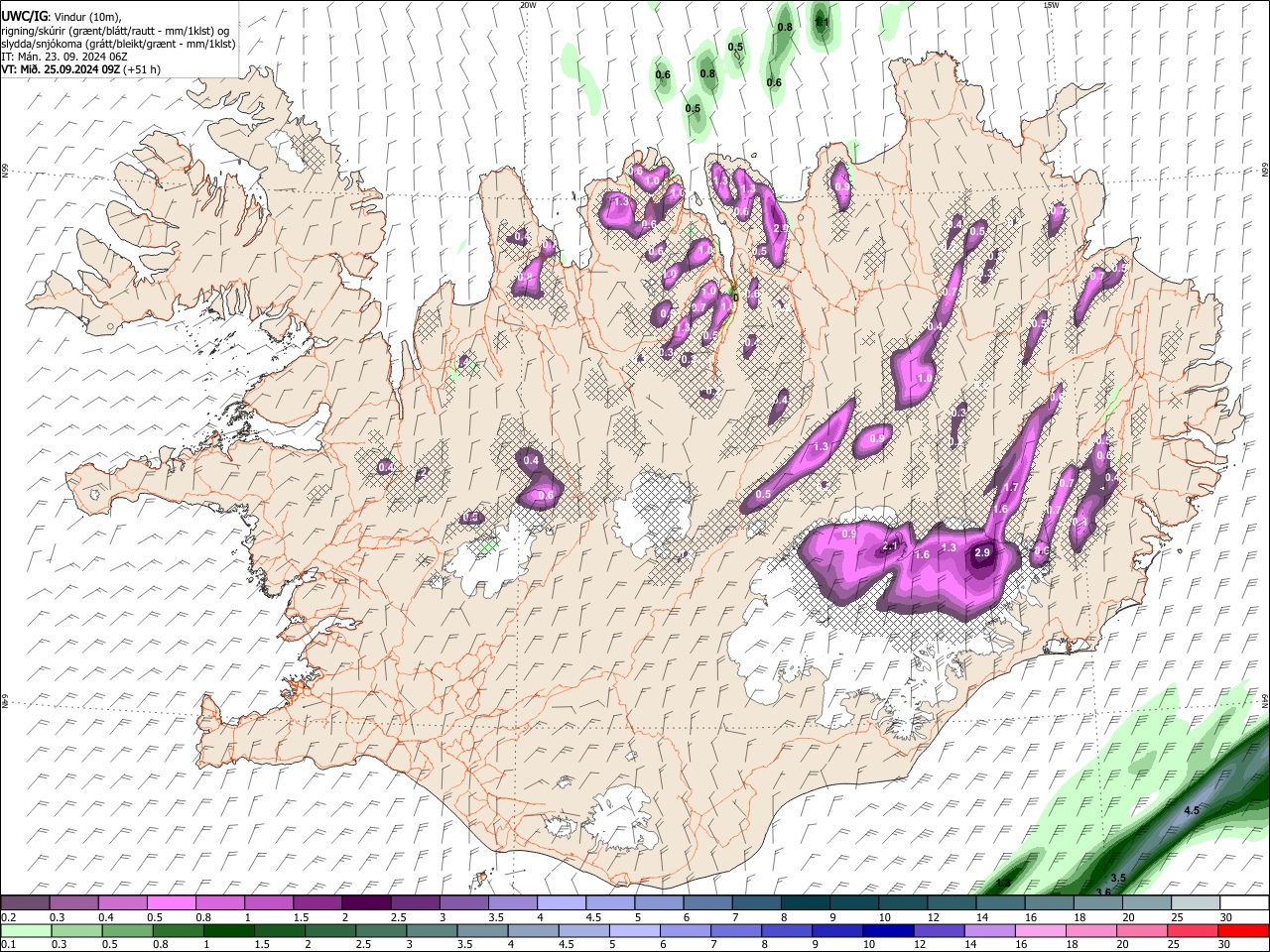Screen dimensions: 1270x952
Task: Click the 15W longitude label
Action: click(1051, 5)
